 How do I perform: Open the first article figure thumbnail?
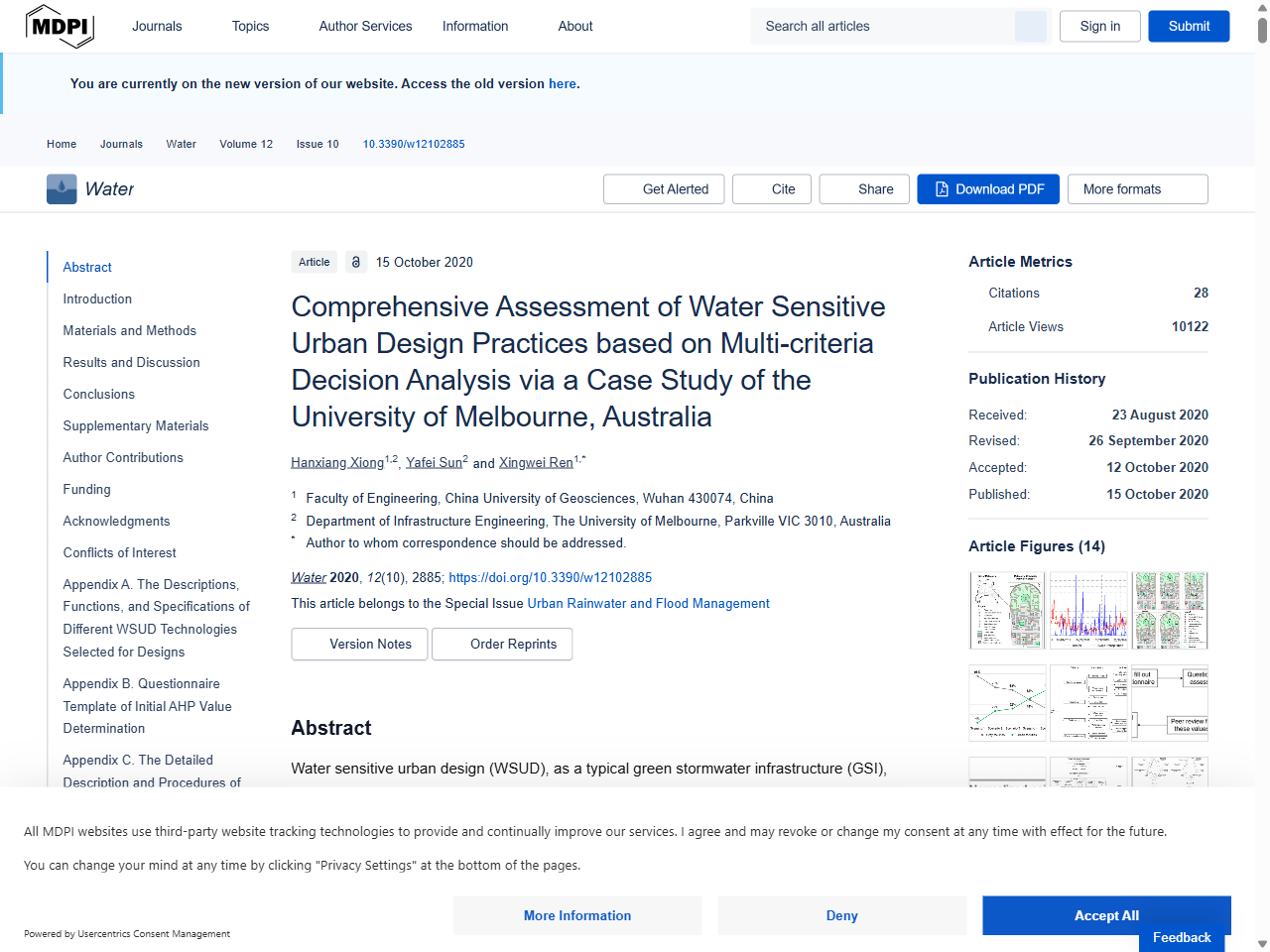point(1006,608)
